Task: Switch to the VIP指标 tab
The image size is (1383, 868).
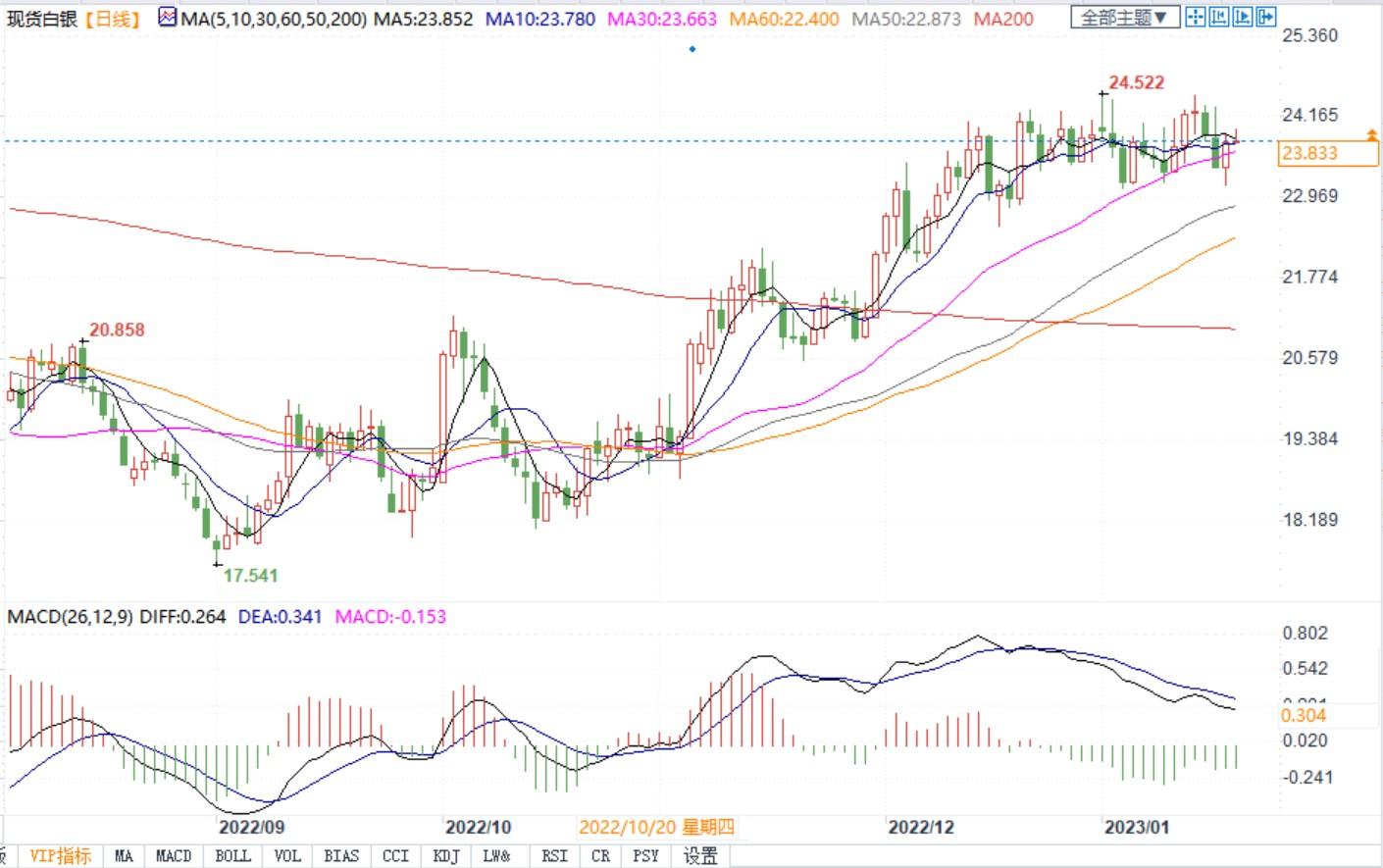Action: 60,856
